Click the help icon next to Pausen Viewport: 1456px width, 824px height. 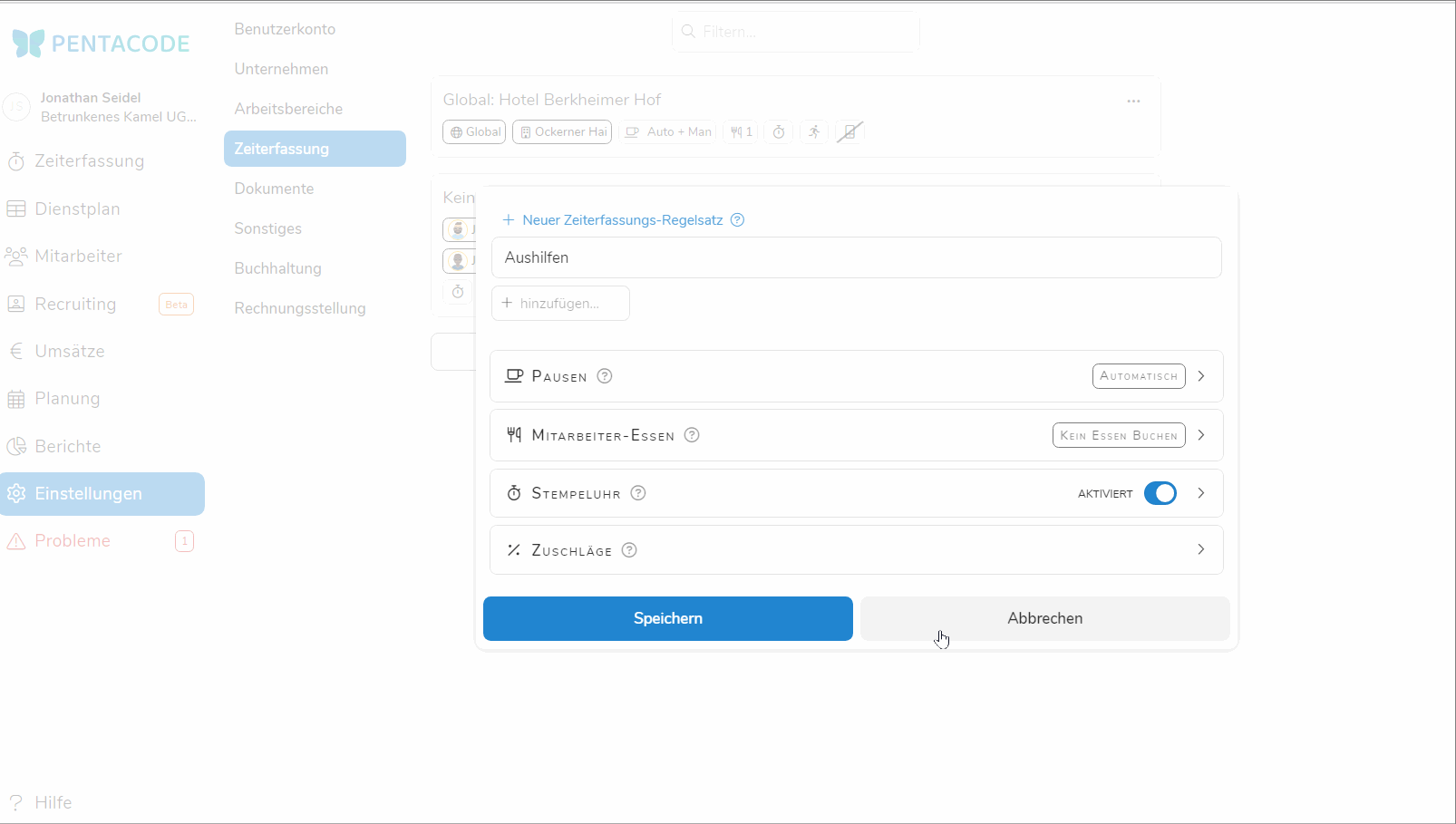coord(605,376)
